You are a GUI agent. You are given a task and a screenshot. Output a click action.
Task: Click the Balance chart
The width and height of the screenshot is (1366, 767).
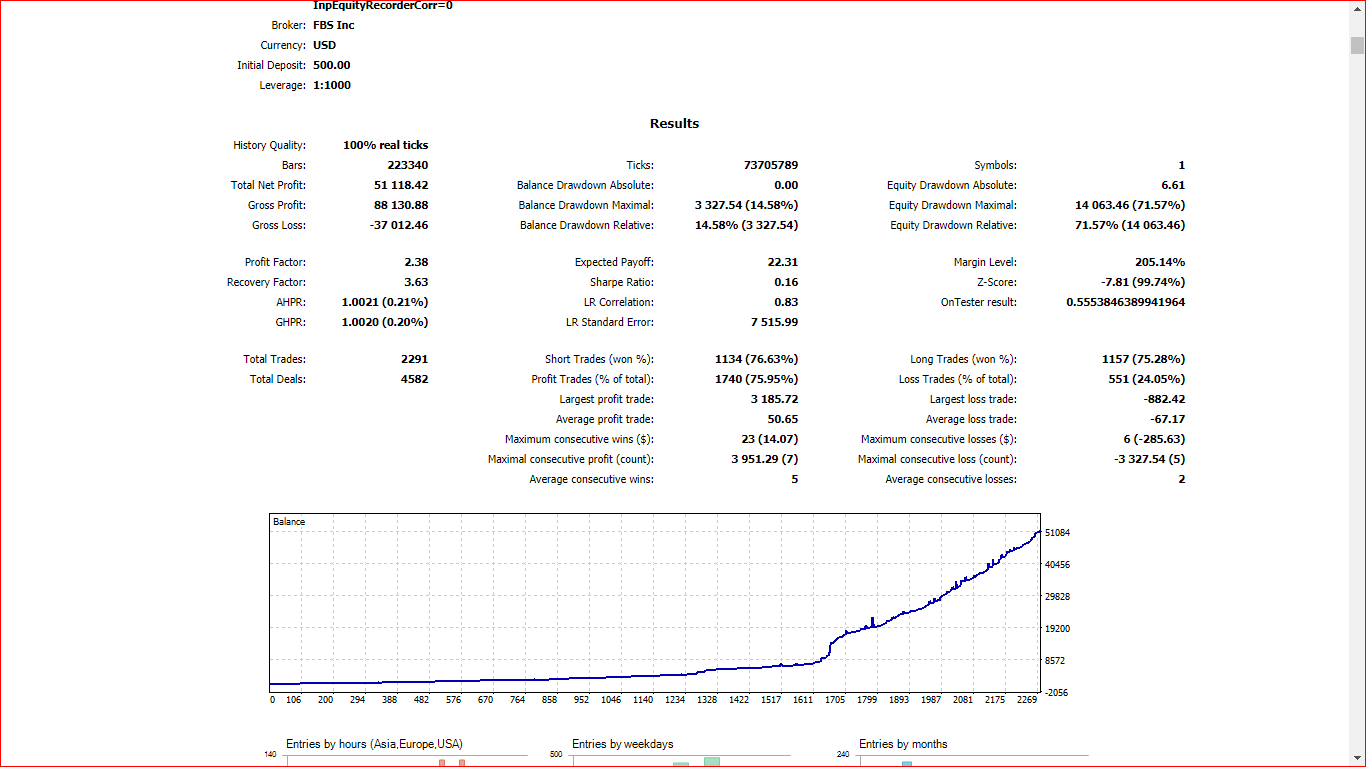(655, 603)
